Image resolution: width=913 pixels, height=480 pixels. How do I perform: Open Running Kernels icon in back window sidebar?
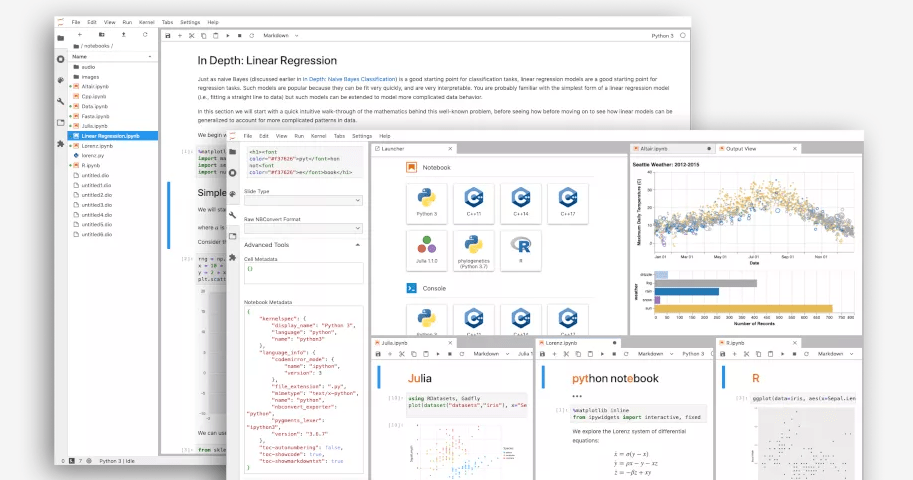[x=61, y=59]
